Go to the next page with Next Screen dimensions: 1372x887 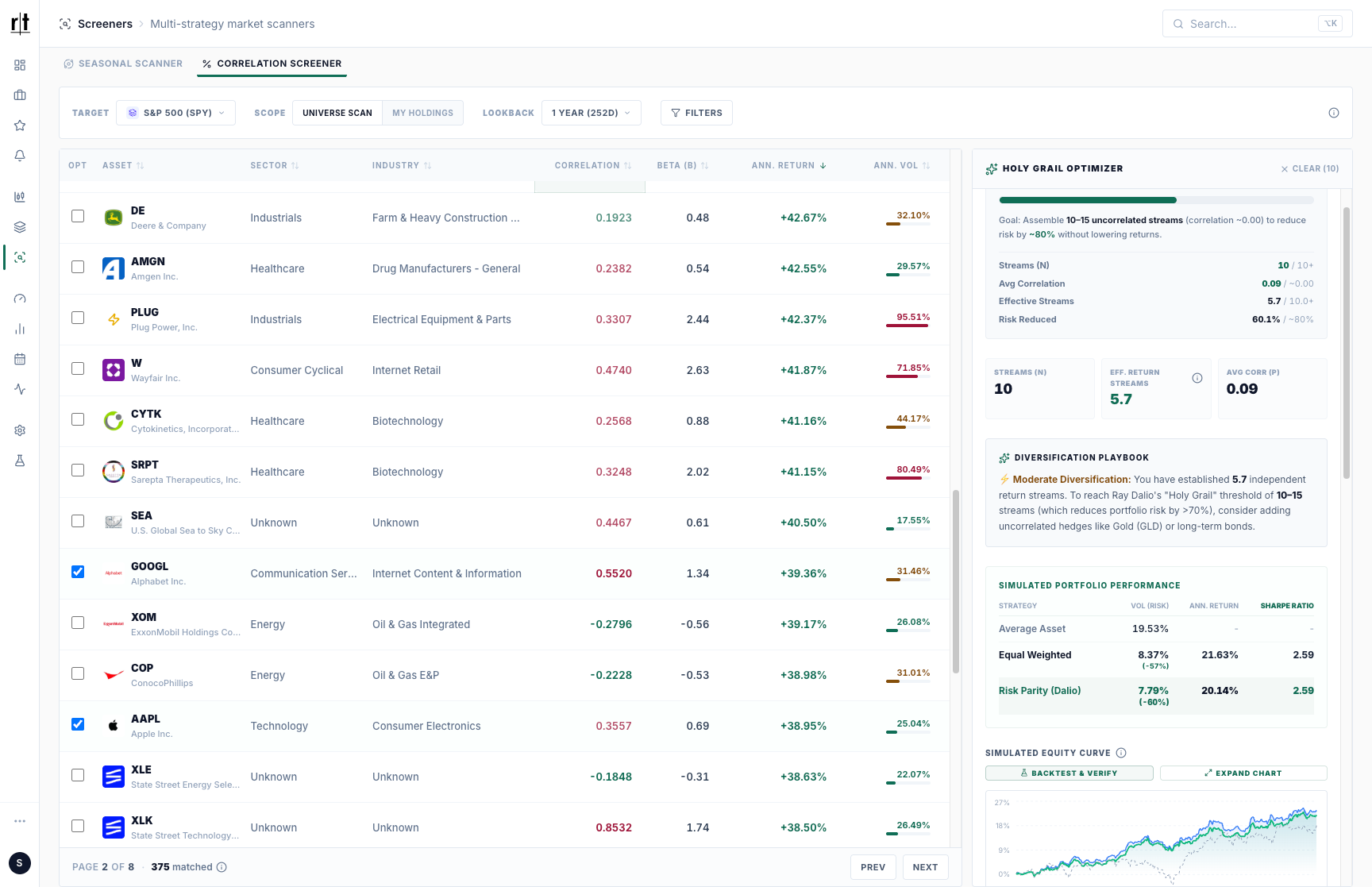click(925, 867)
